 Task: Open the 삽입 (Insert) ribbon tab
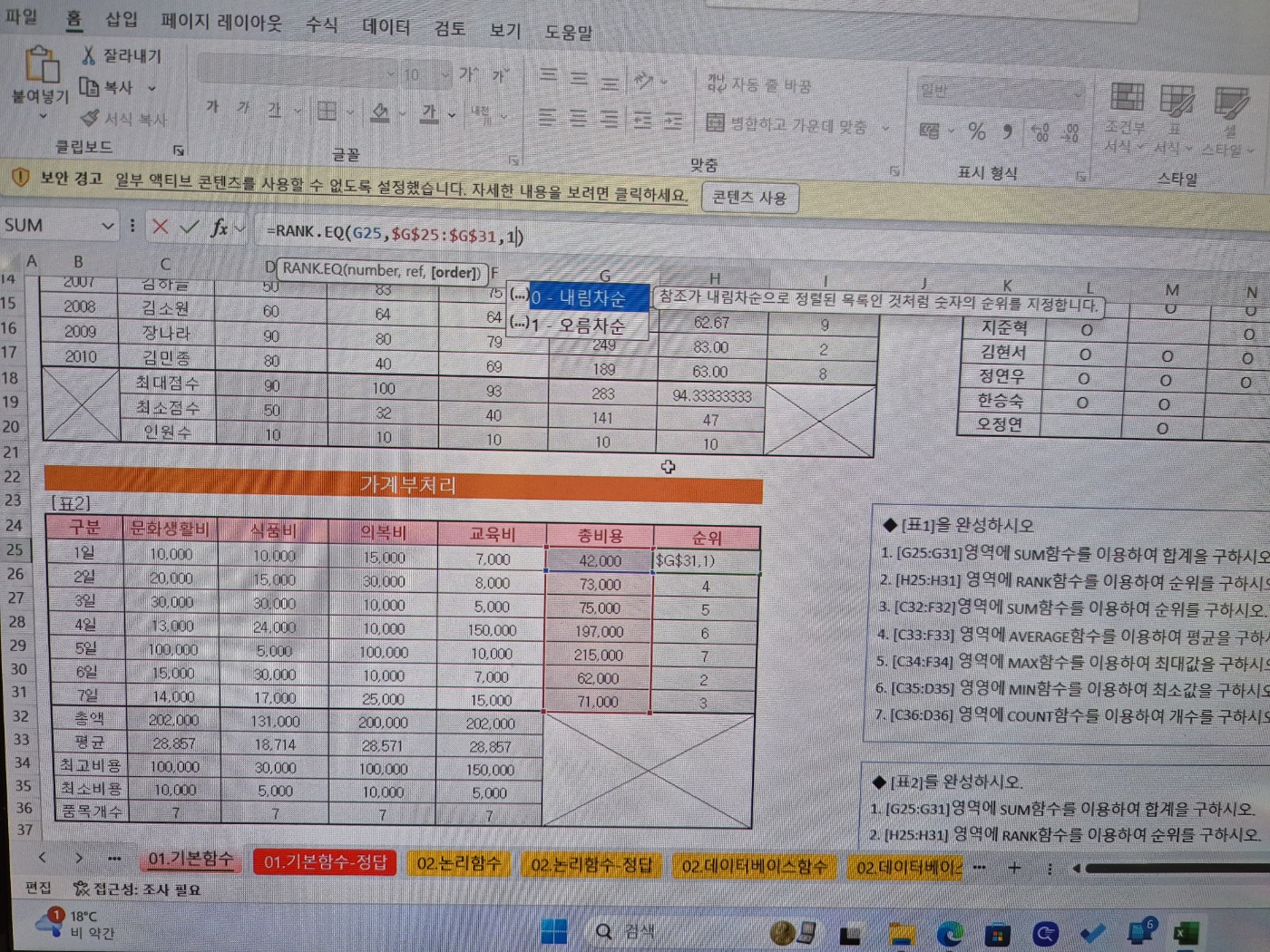click(x=122, y=19)
